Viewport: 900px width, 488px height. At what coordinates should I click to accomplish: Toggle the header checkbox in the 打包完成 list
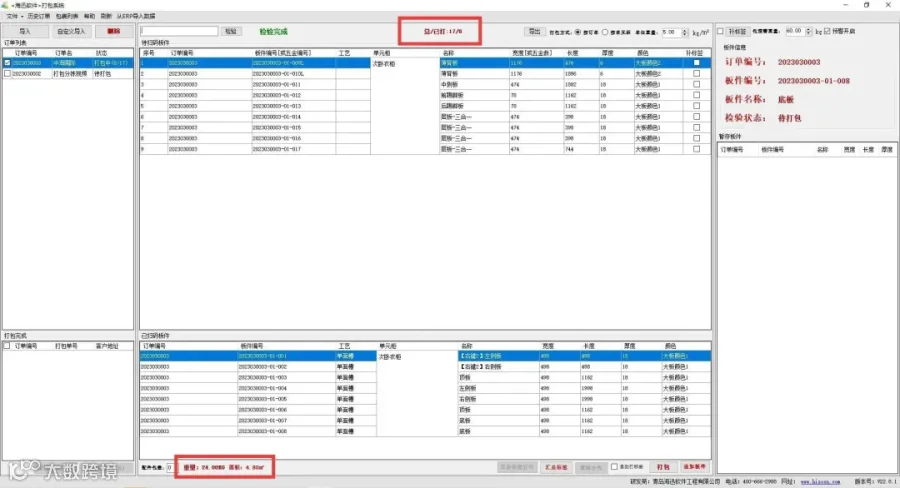point(7,346)
